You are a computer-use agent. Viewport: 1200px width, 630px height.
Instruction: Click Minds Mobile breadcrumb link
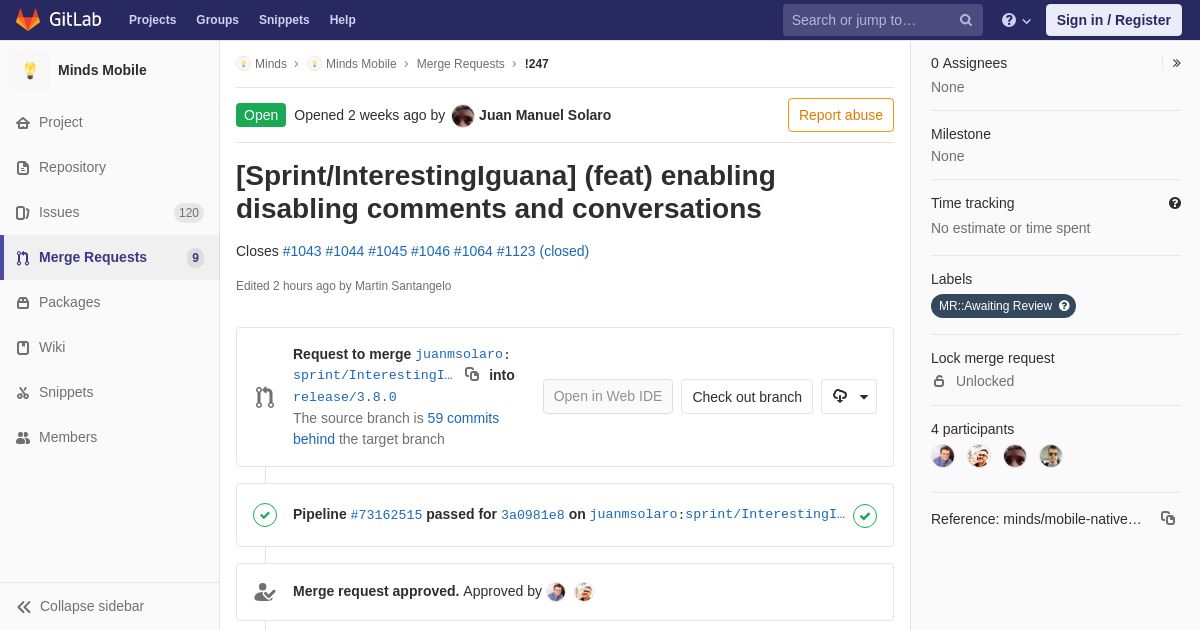[x=361, y=64]
